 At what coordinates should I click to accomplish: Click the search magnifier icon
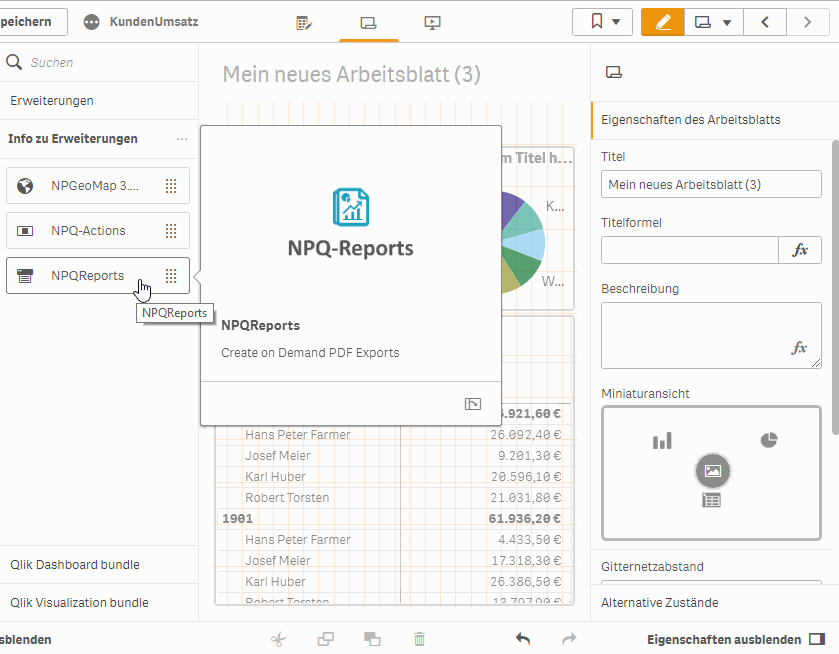tap(14, 62)
